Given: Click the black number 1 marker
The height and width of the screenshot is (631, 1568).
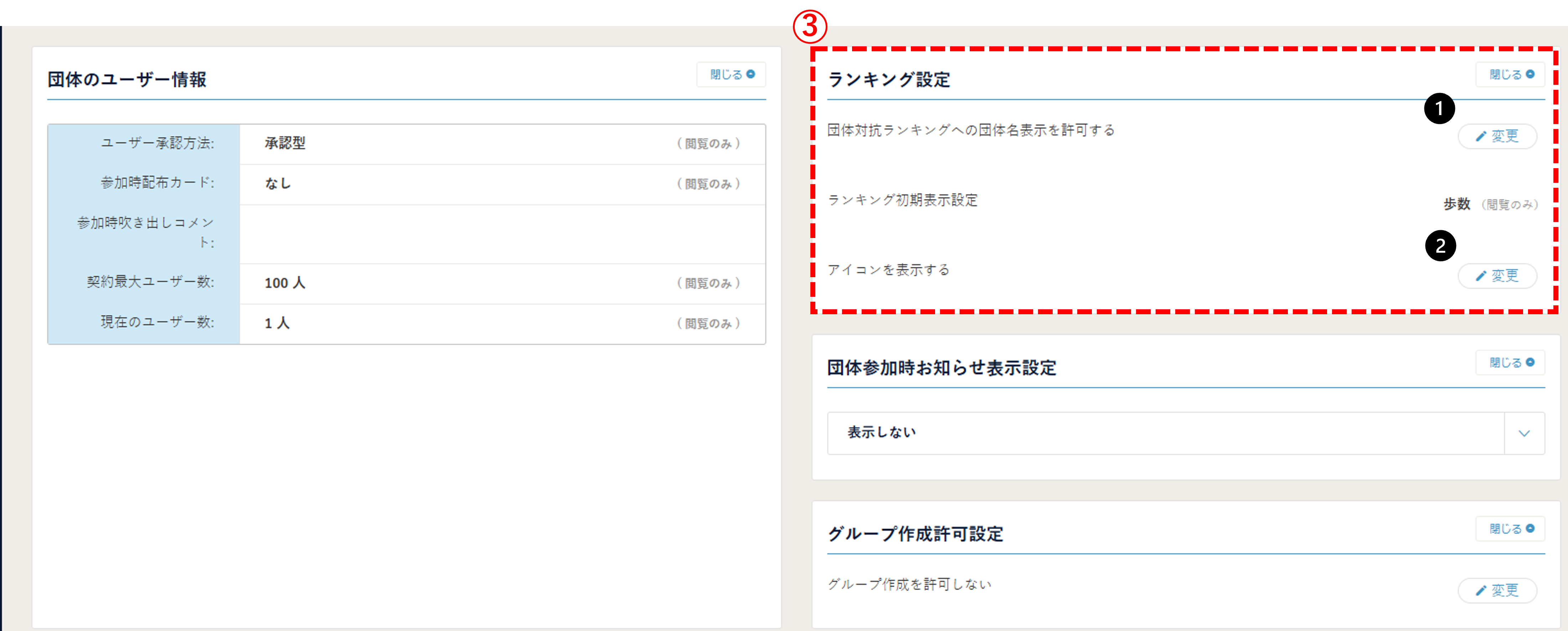Looking at the screenshot, I should point(1439,109).
